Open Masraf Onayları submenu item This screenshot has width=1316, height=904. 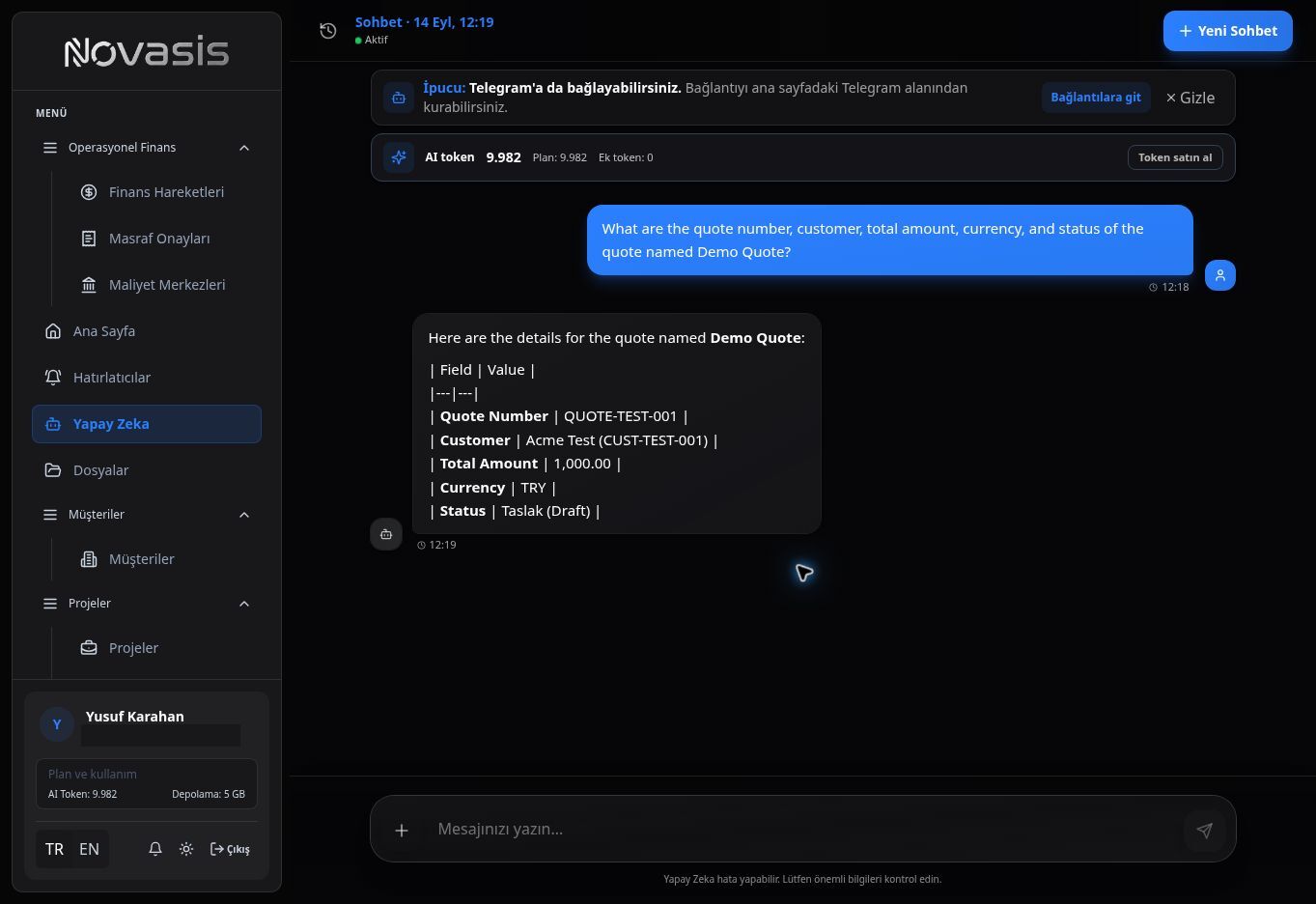pos(159,239)
